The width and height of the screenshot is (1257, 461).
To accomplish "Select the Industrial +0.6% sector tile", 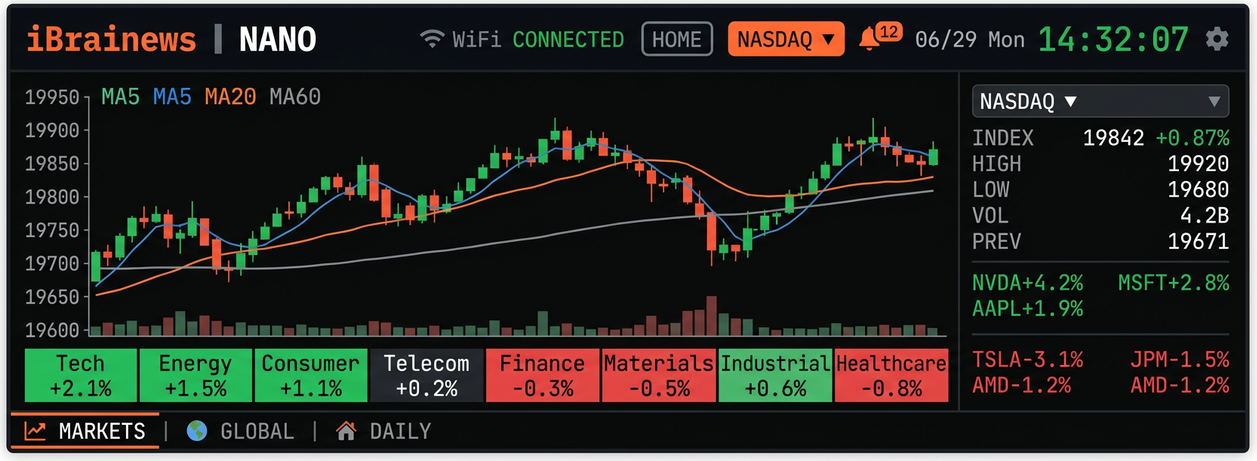I will (774, 376).
